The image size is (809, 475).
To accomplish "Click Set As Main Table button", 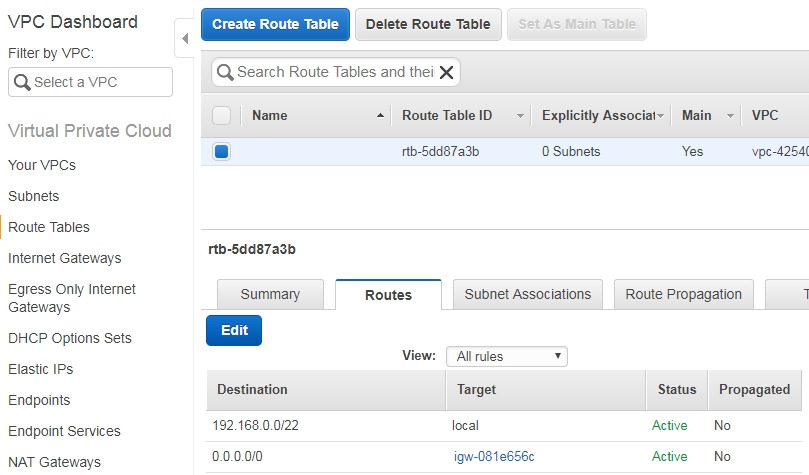I will click(x=577, y=24).
